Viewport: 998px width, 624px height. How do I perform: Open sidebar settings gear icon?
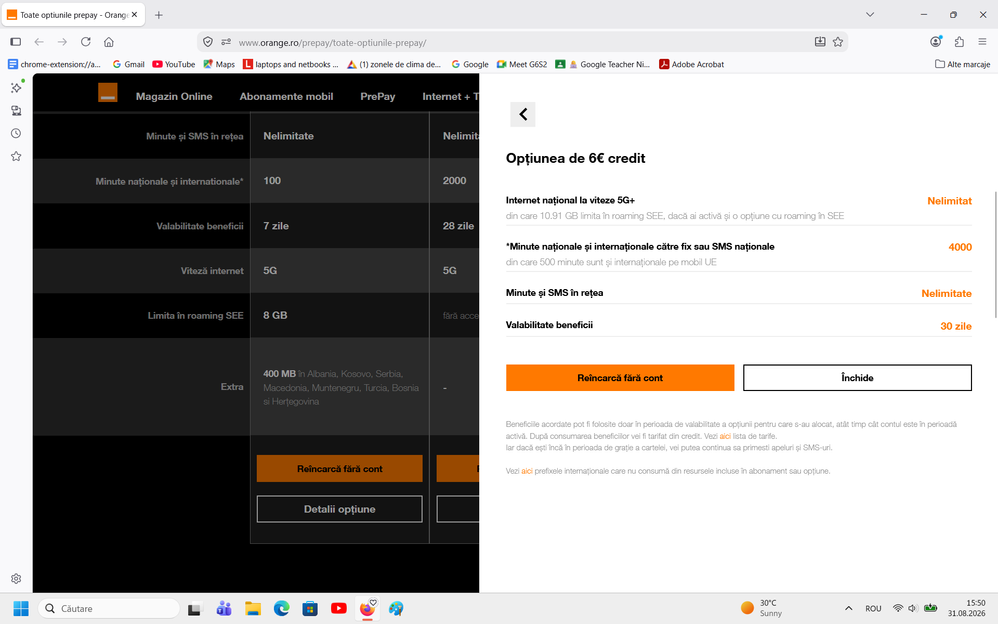click(17, 579)
